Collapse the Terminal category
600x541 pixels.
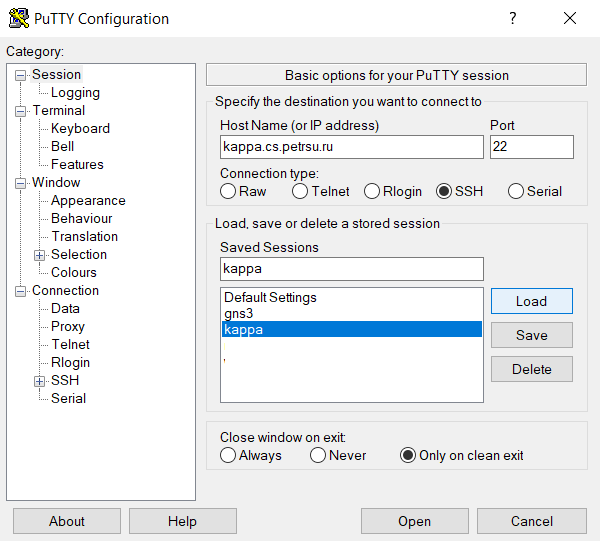point(21,111)
